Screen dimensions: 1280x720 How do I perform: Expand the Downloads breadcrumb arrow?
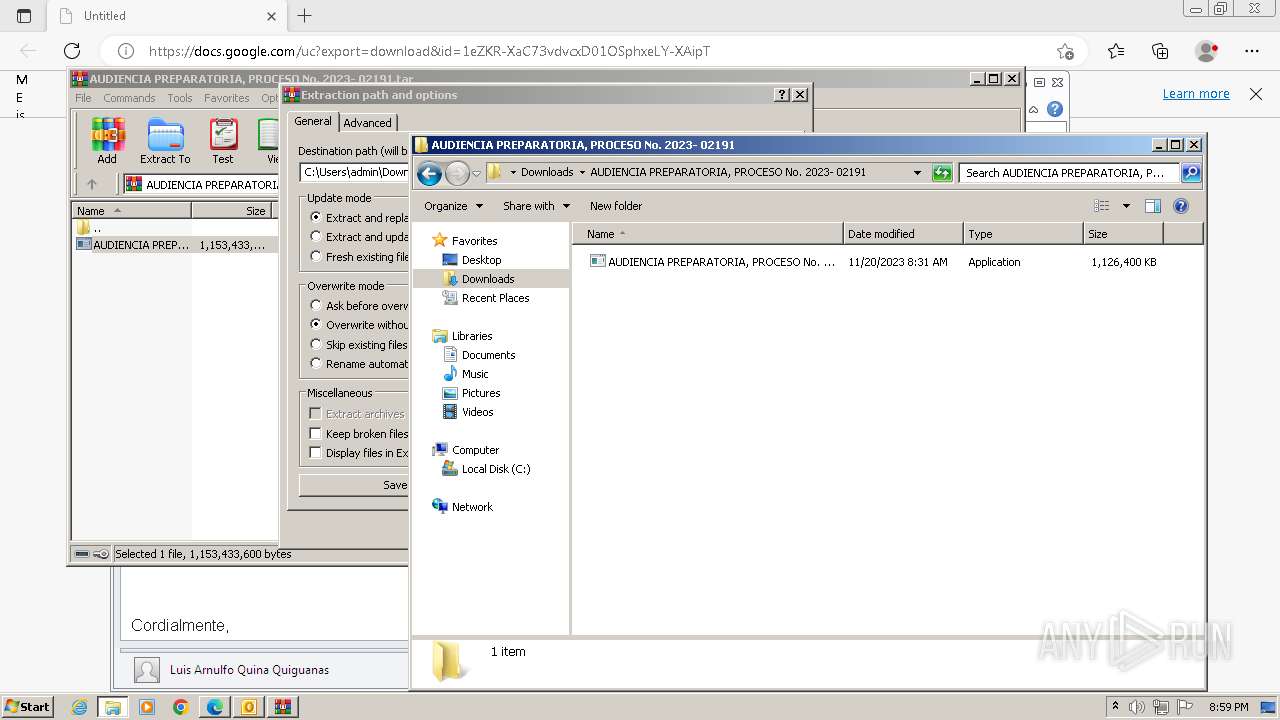point(582,173)
